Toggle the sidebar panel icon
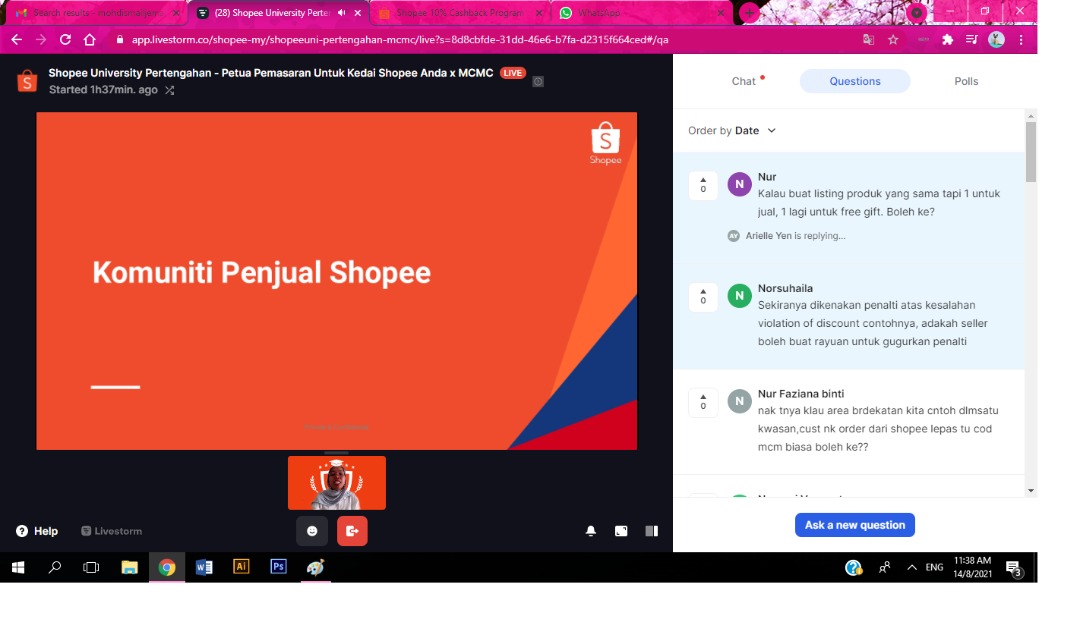Screen dimensions: 1080x619 click(651, 531)
